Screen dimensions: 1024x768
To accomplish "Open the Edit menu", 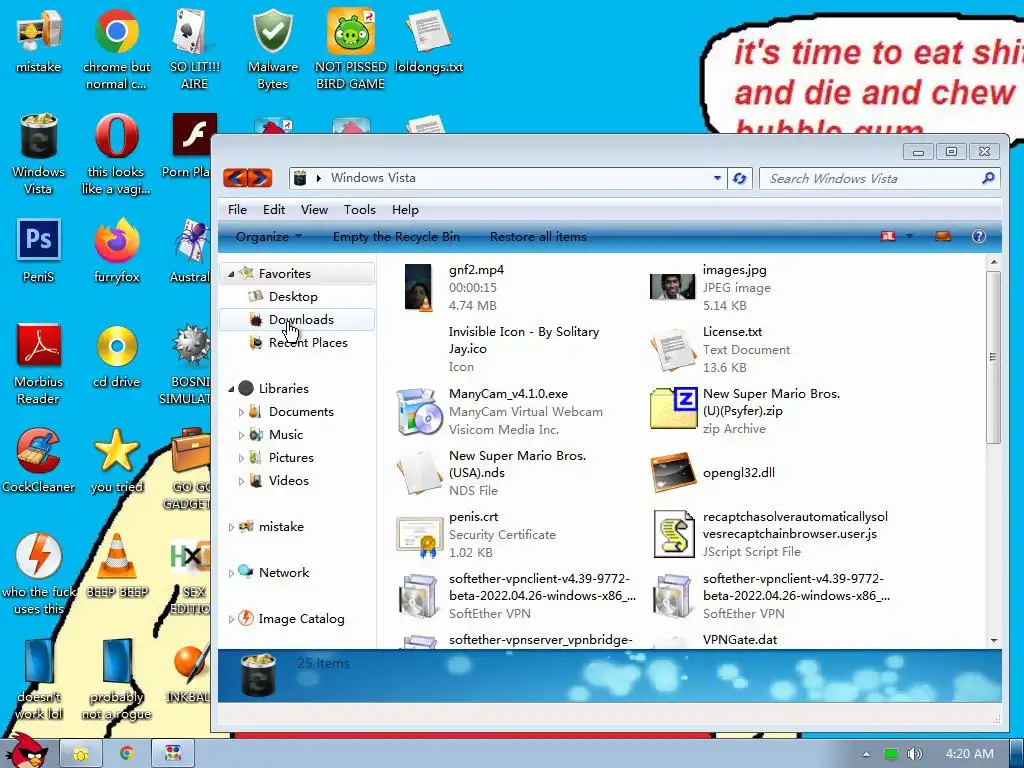I will [x=274, y=210].
